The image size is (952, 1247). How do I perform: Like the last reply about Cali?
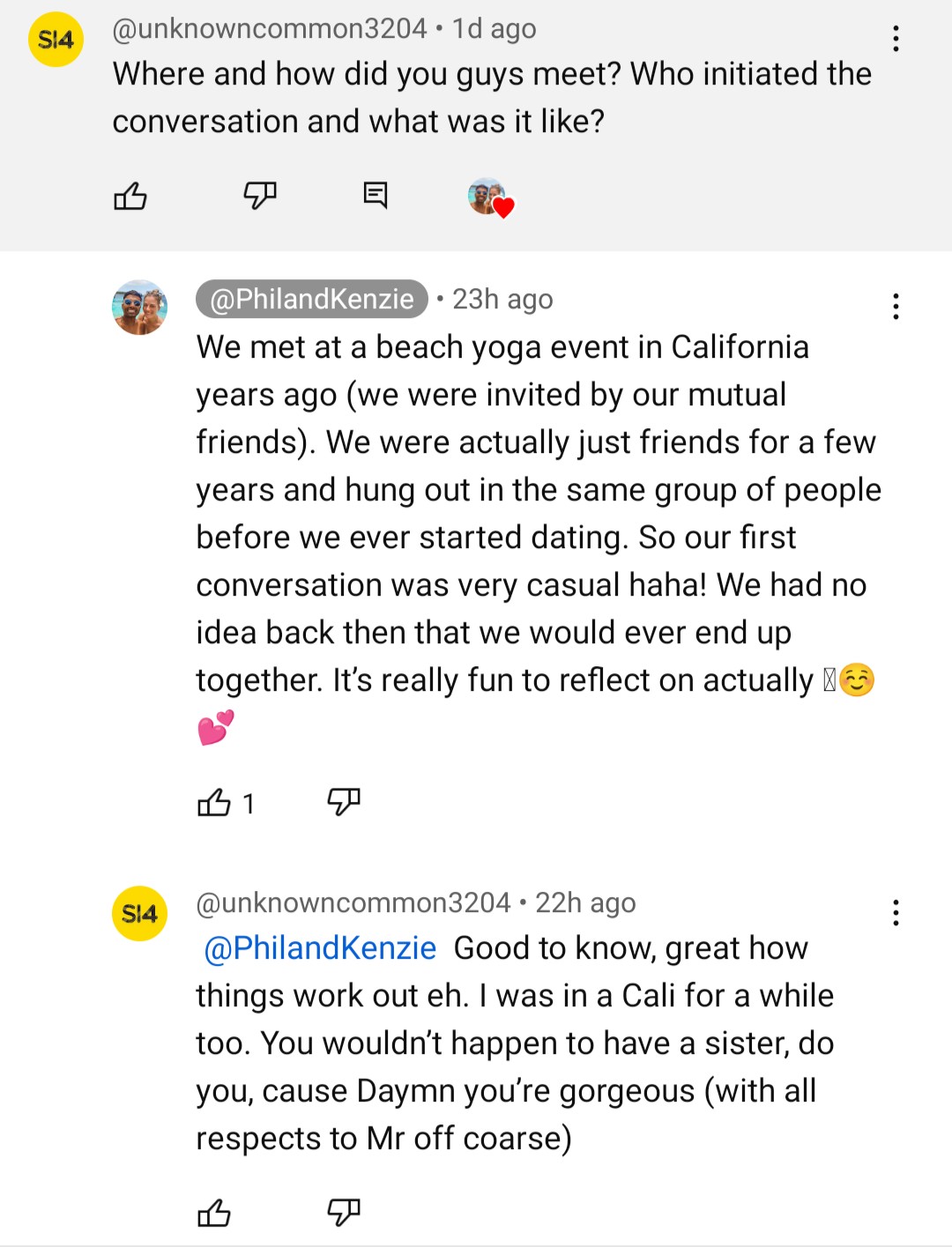click(214, 1214)
